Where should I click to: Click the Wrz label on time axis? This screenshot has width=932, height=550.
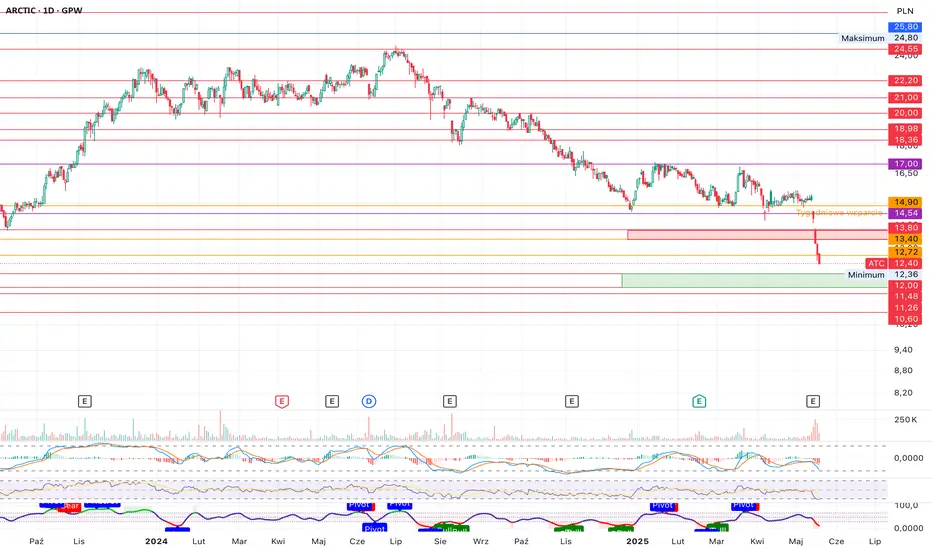point(481,541)
